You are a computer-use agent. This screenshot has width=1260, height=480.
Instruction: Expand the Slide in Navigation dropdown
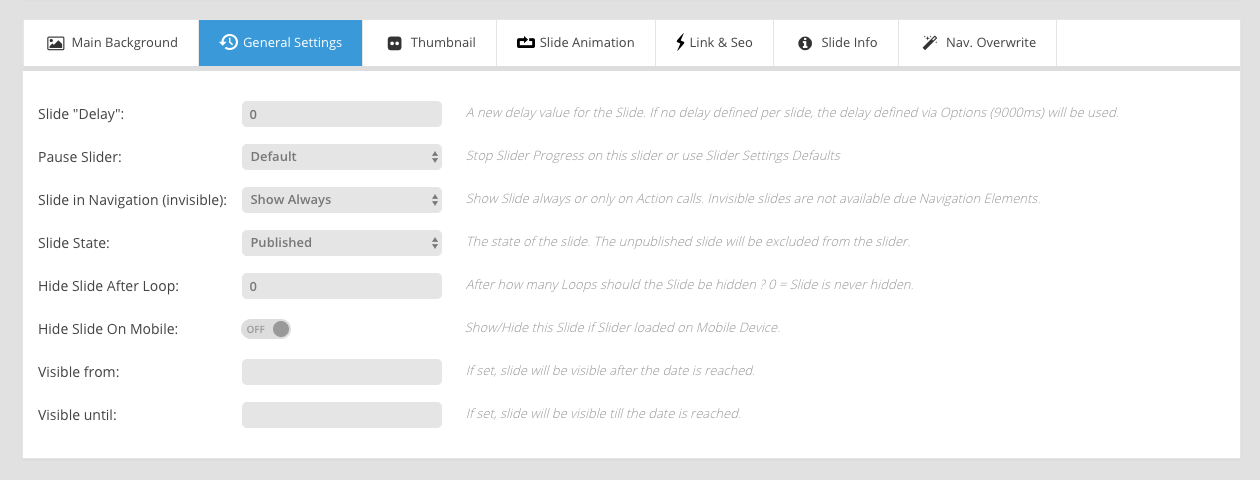click(x=342, y=200)
